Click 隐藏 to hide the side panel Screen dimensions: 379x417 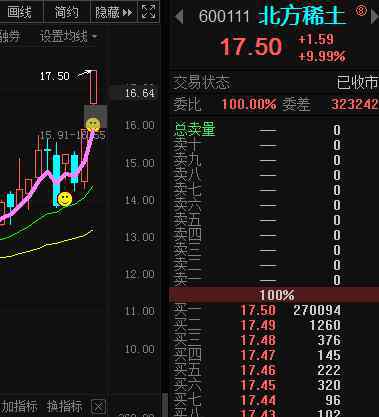click(114, 13)
